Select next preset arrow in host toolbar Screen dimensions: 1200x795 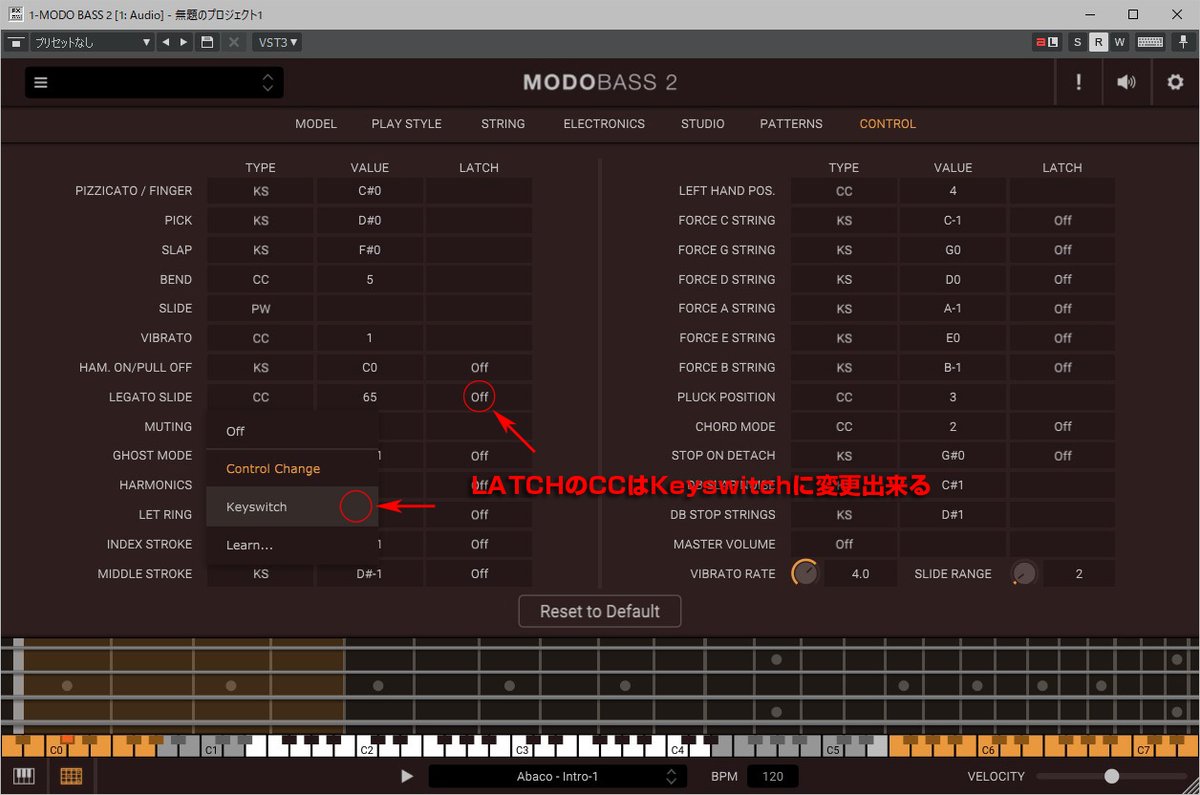(184, 42)
